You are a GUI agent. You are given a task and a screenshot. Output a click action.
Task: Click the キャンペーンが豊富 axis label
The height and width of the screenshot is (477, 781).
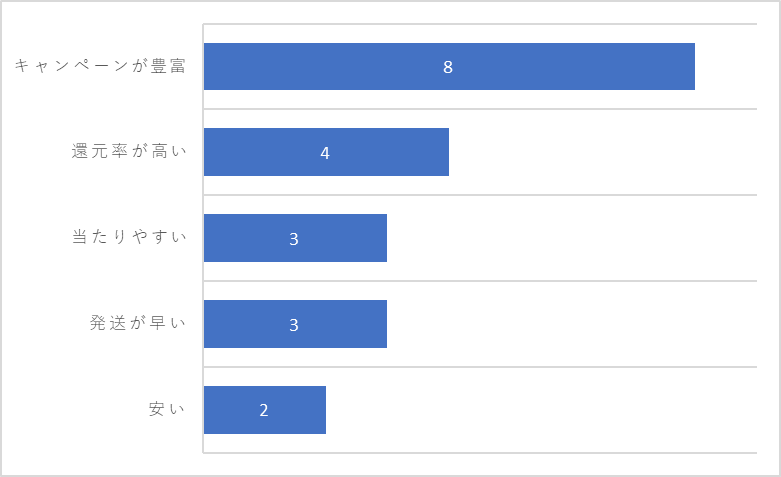click(100, 66)
